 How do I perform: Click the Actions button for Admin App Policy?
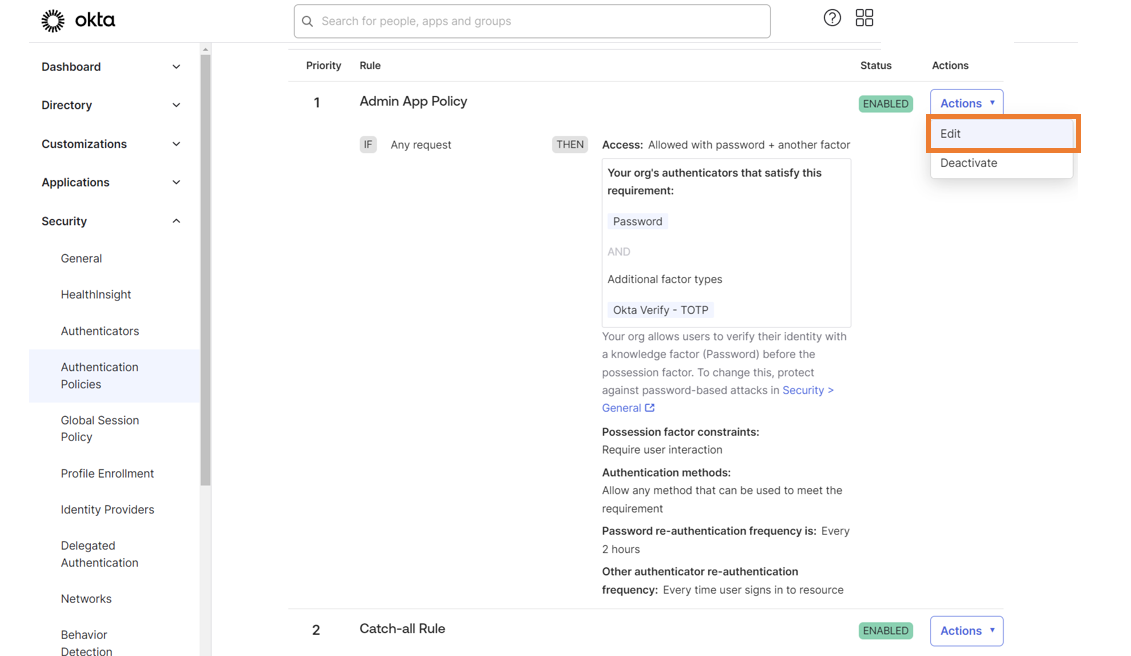966,102
